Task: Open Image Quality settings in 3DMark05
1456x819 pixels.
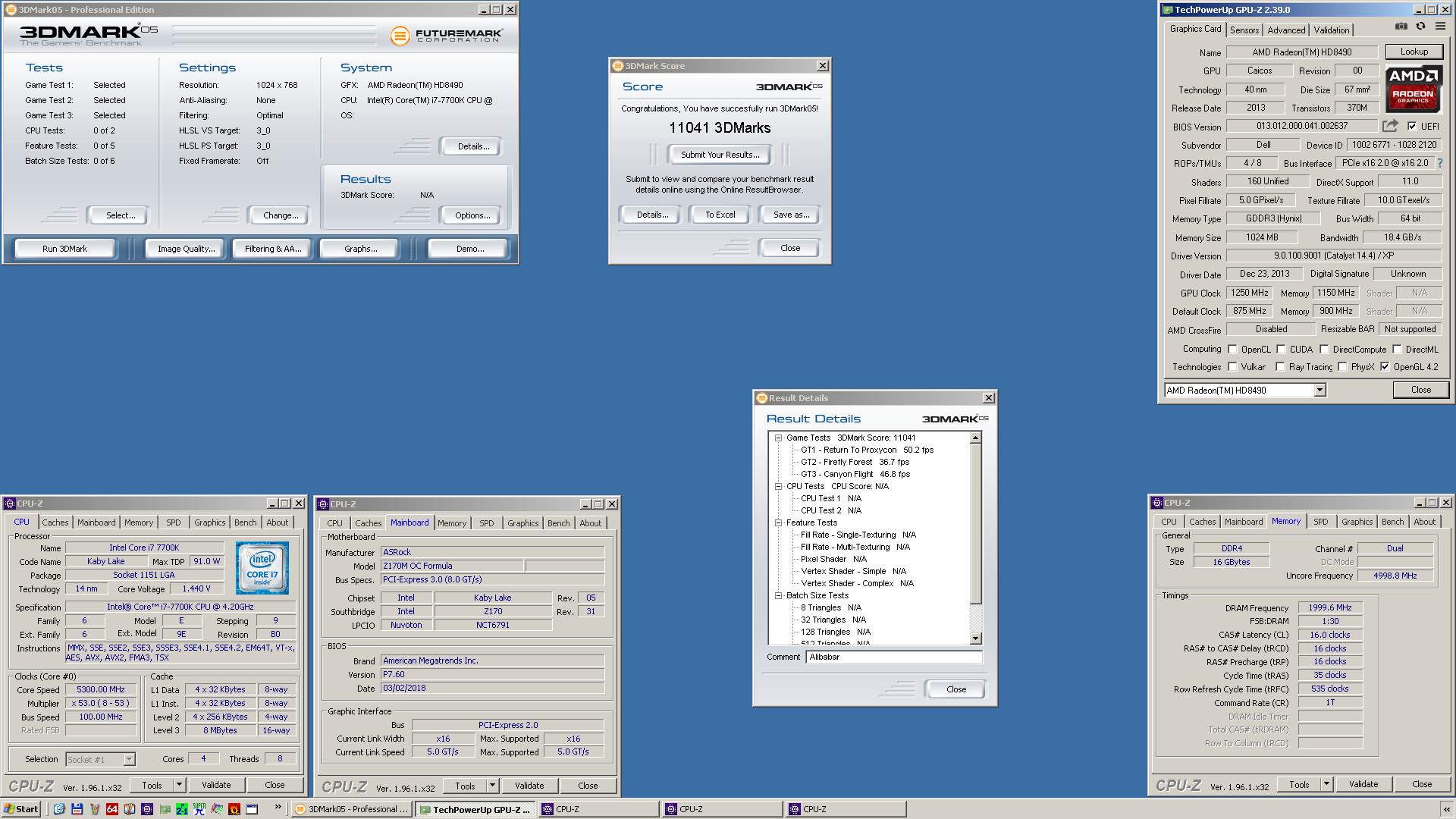Action: (186, 249)
